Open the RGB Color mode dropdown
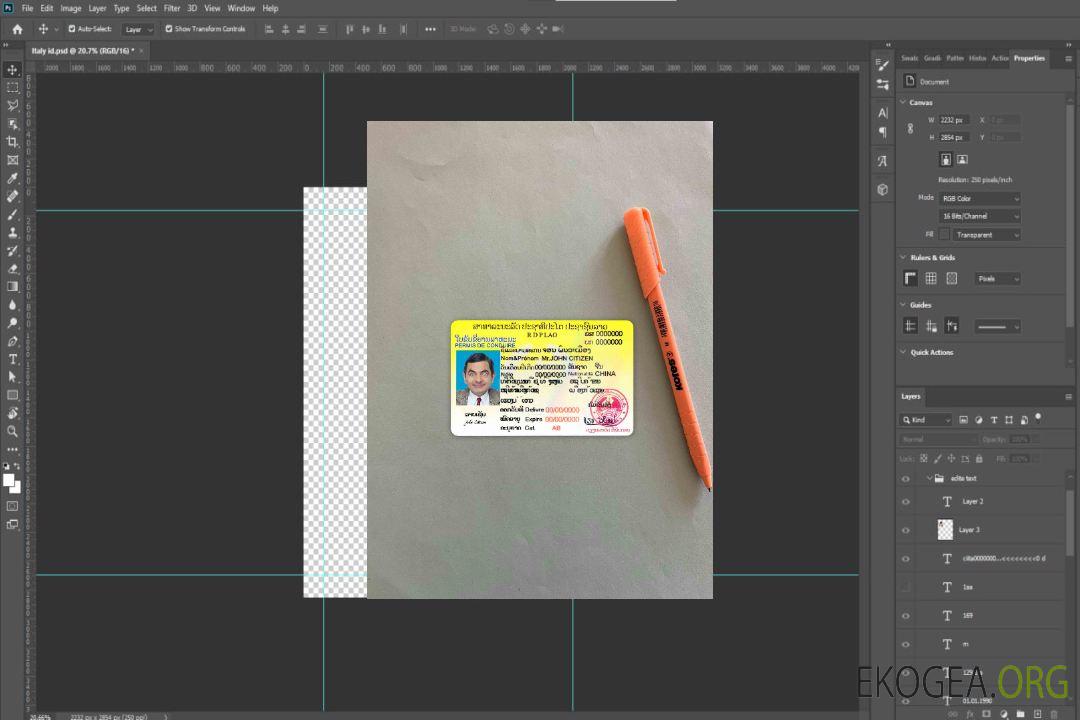The height and width of the screenshot is (720, 1080). coord(979,199)
